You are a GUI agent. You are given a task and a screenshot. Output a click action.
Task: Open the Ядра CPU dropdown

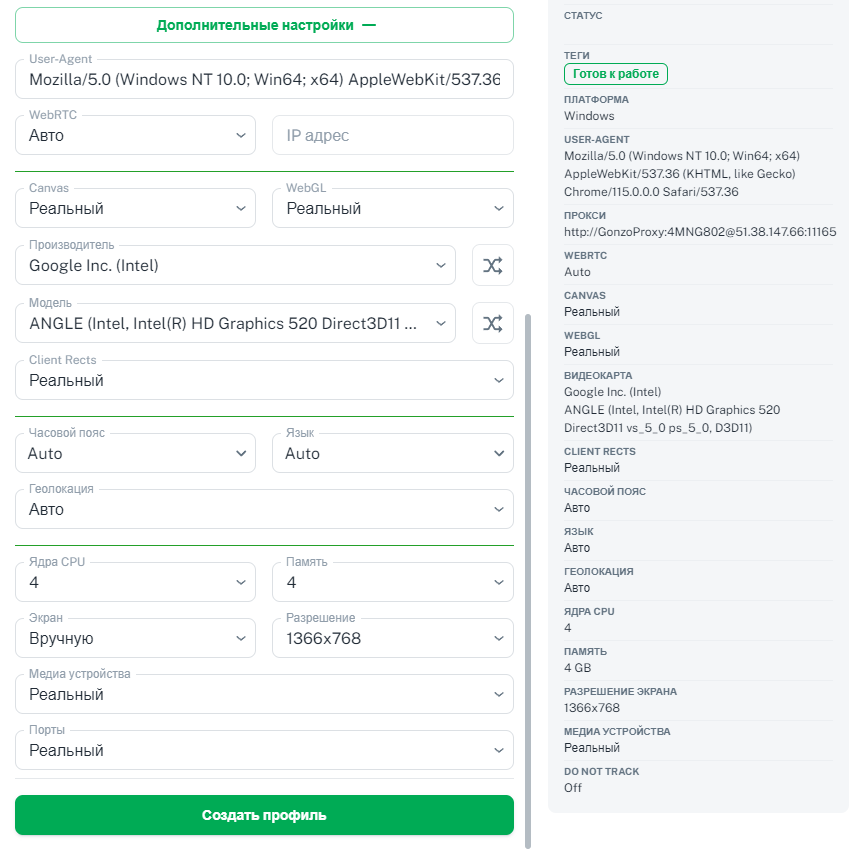pyautogui.click(x=135, y=582)
